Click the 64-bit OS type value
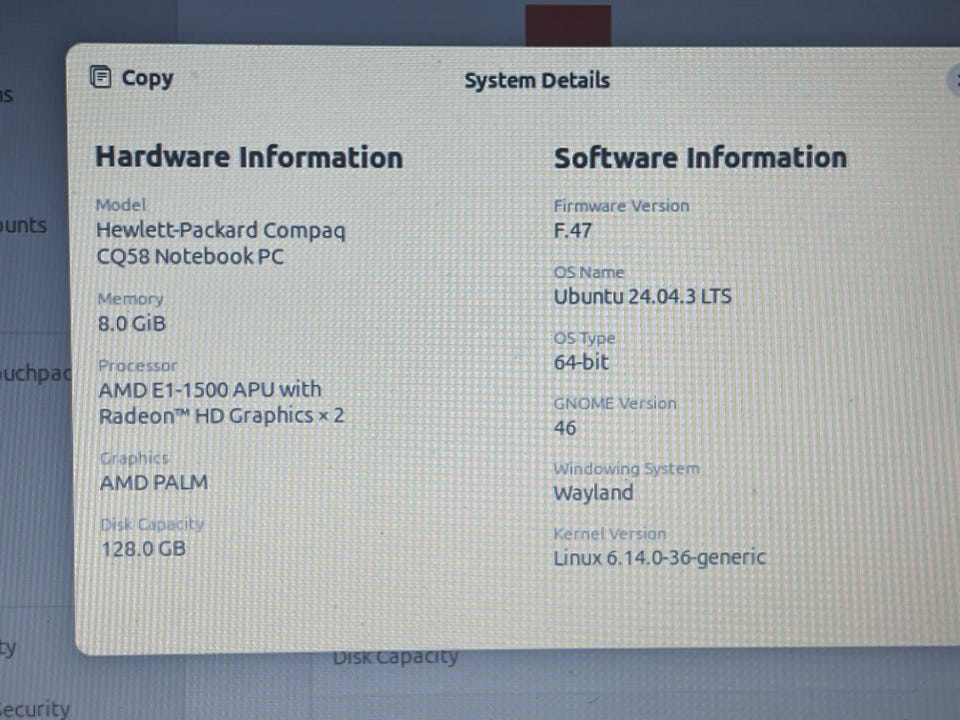Screen dimensions: 960x720 (x=581, y=362)
